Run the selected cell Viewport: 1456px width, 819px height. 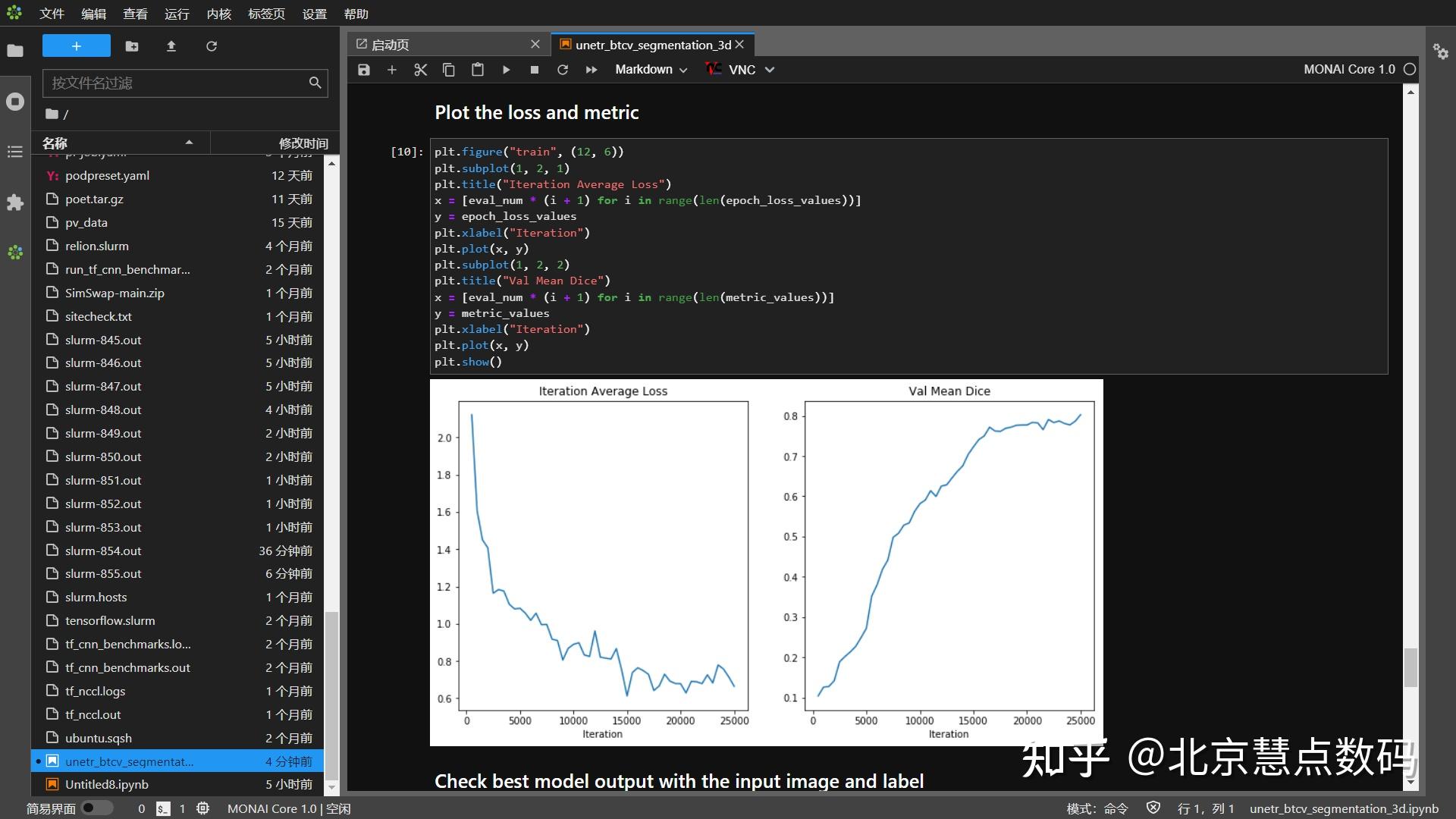coord(506,70)
